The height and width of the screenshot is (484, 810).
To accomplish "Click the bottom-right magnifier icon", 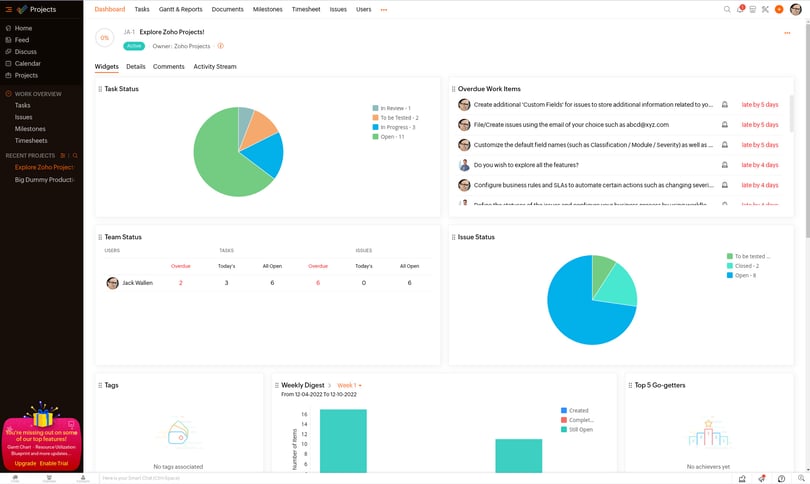I will pos(801,478).
